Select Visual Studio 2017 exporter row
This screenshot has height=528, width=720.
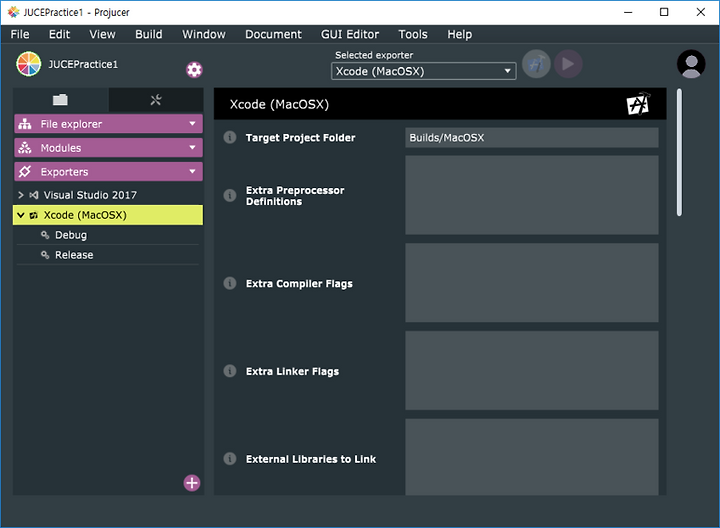[108, 195]
